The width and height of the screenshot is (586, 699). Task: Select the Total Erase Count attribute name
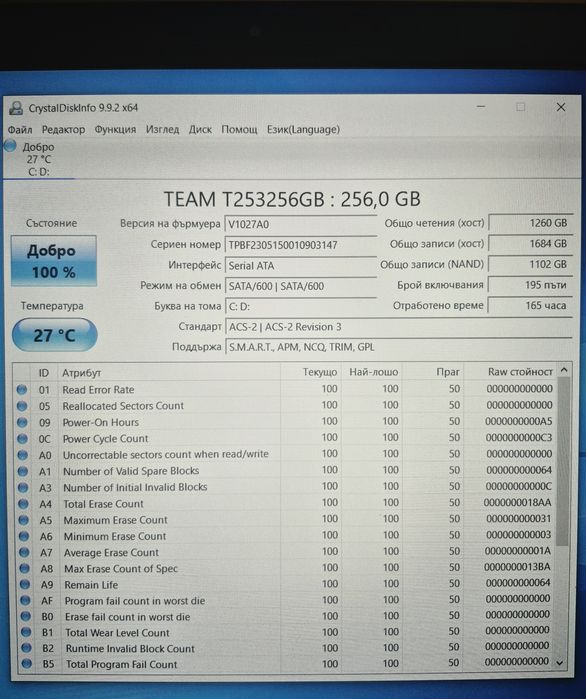click(103, 504)
